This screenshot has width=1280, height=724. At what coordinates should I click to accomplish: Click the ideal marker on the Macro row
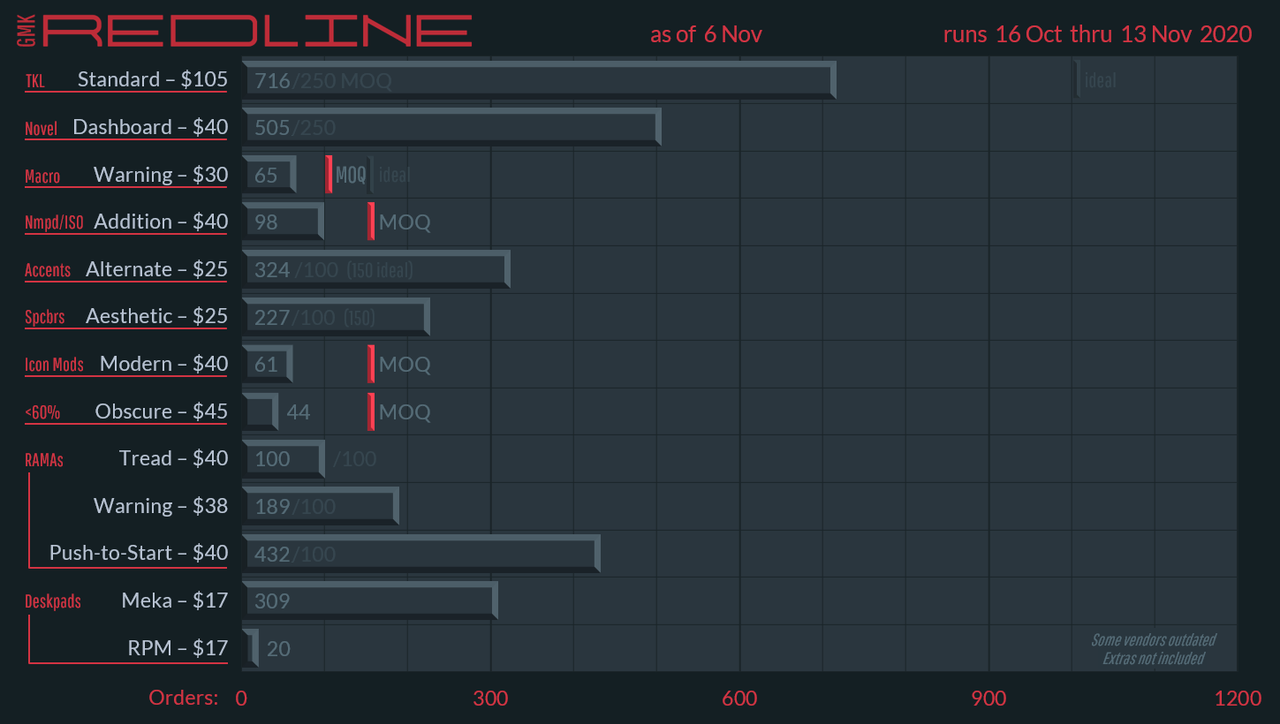pos(371,175)
